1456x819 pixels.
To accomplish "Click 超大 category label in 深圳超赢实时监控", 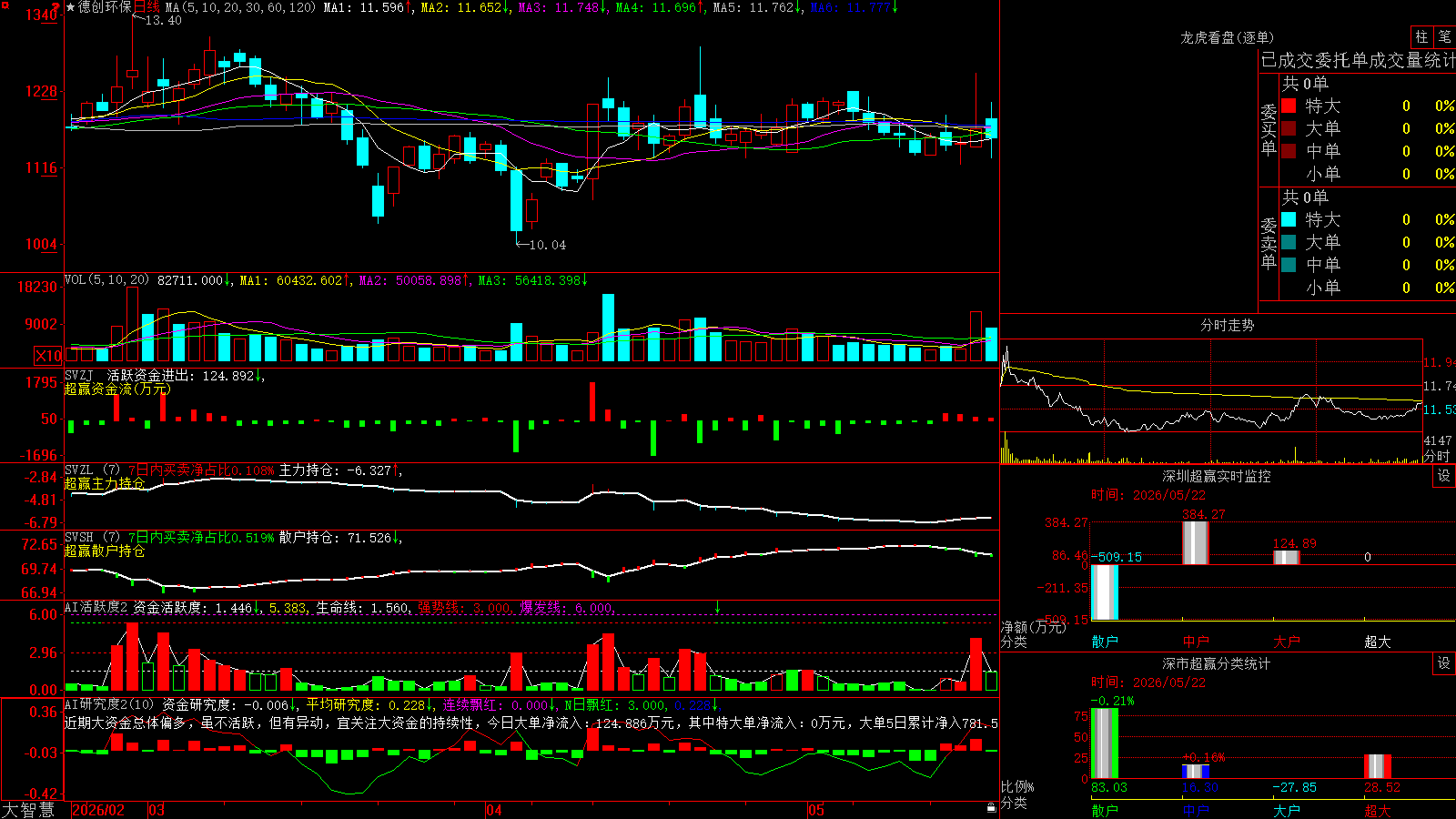I will (1377, 642).
